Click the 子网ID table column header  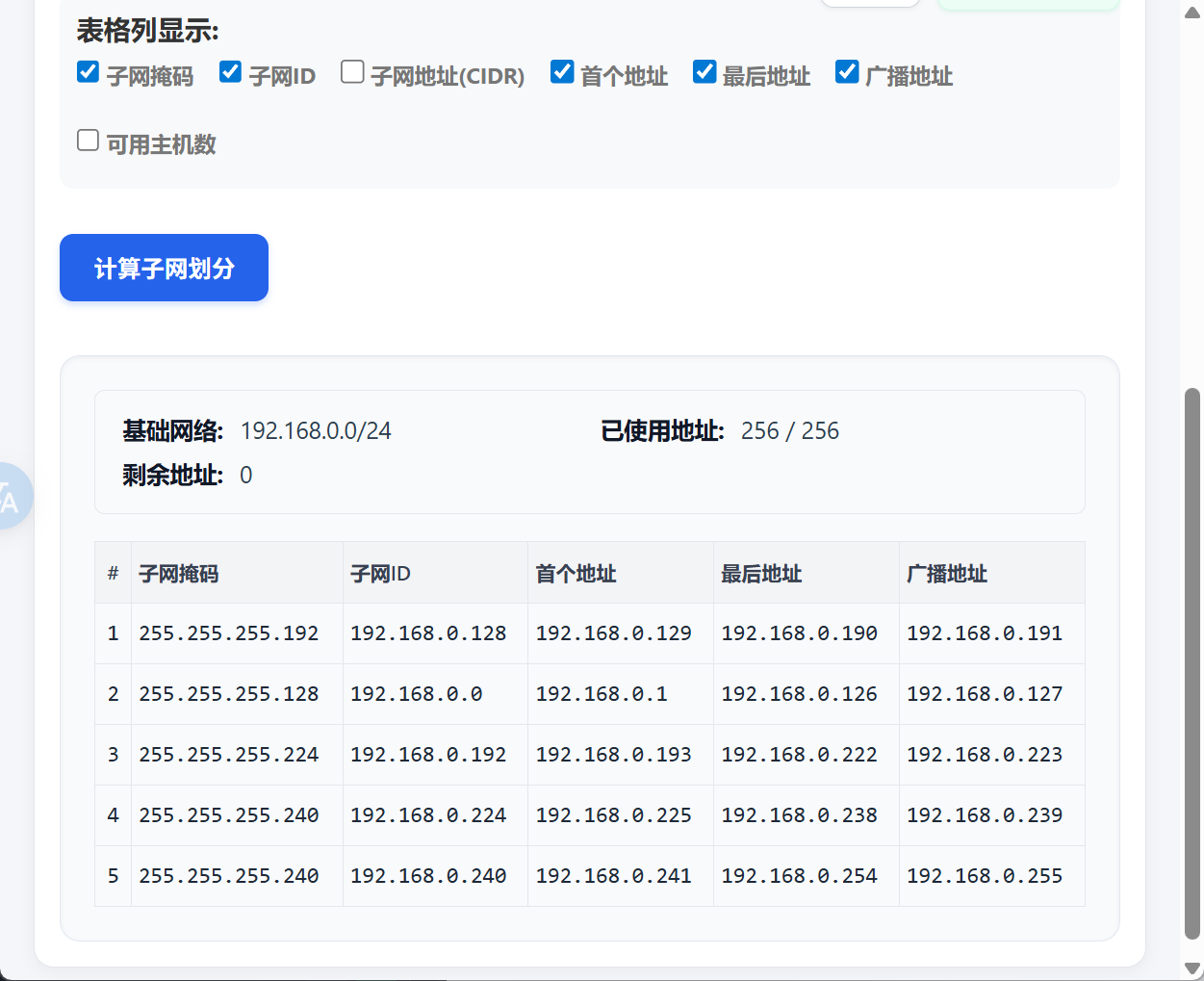[x=380, y=574]
